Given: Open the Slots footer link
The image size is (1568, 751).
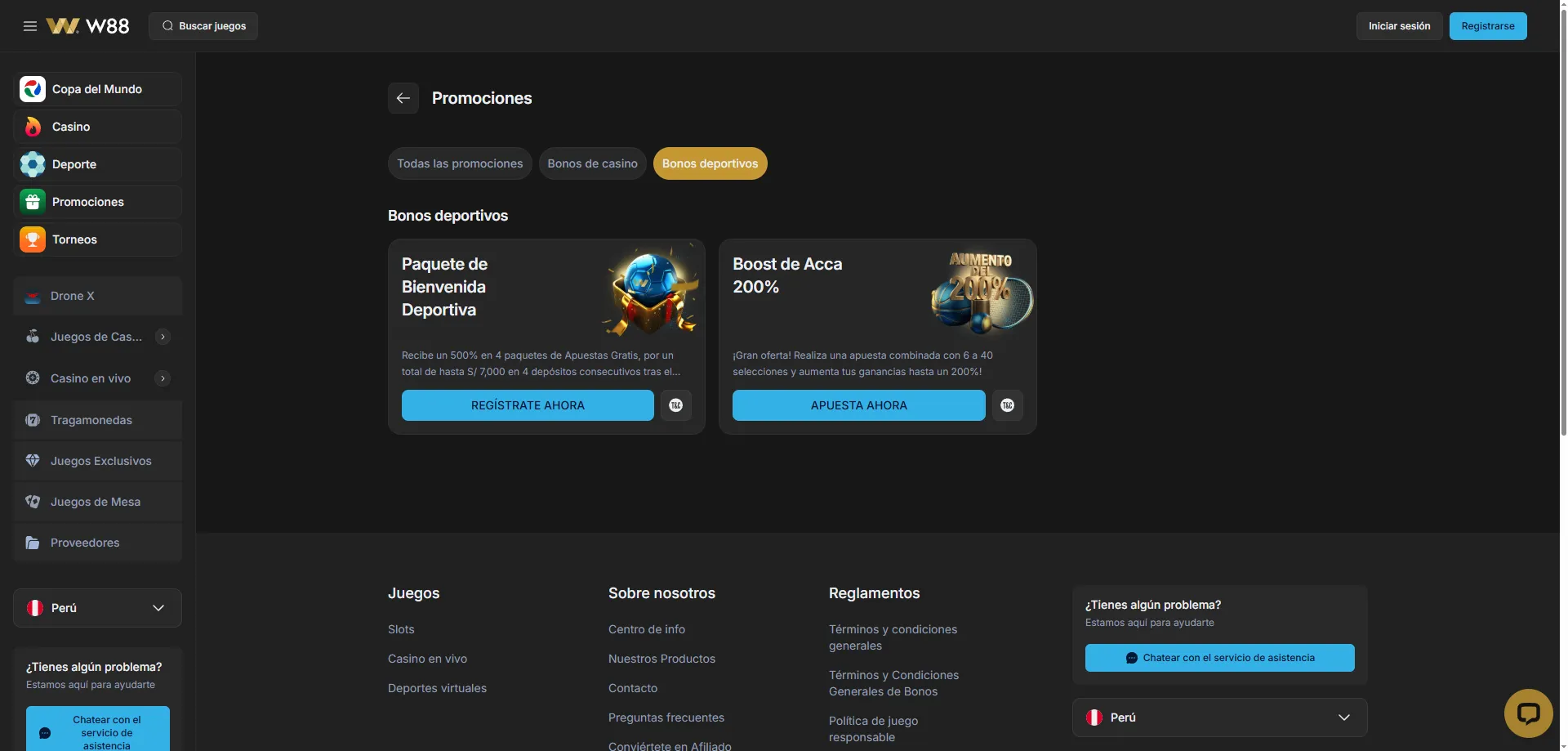Looking at the screenshot, I should [401, 629].
